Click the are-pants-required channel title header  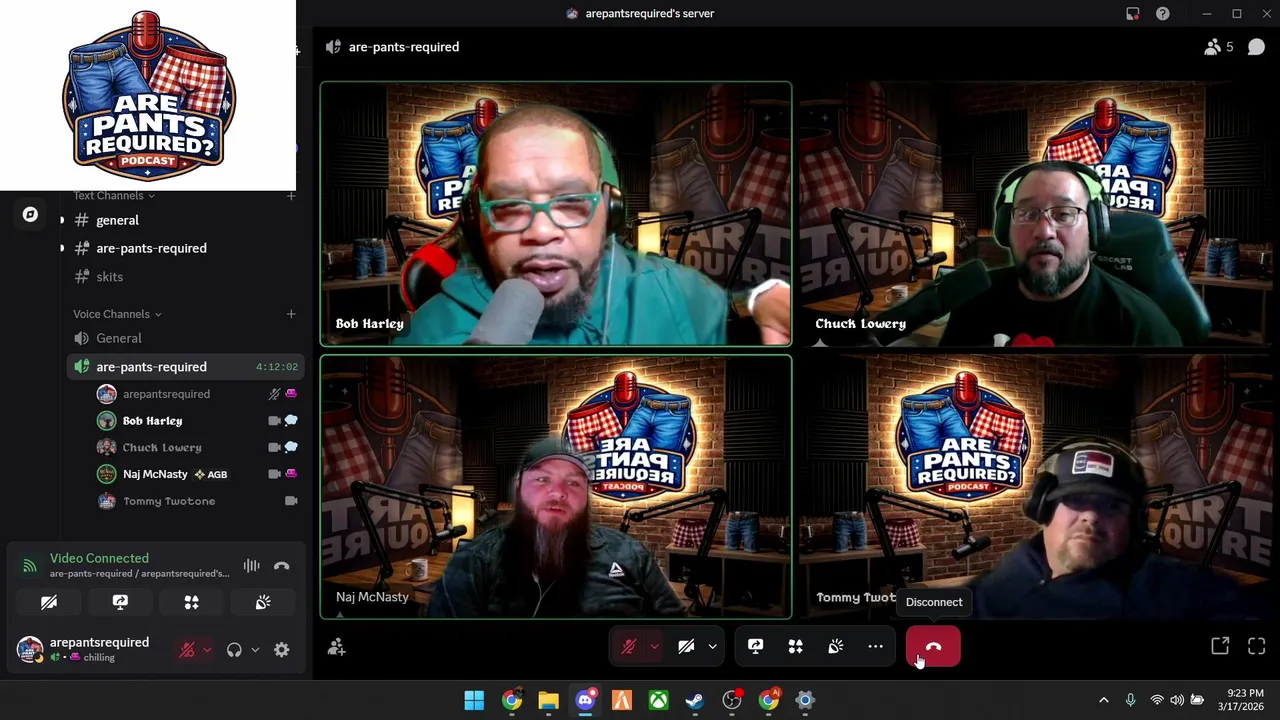pyautogui.click(x=403, y=47)
